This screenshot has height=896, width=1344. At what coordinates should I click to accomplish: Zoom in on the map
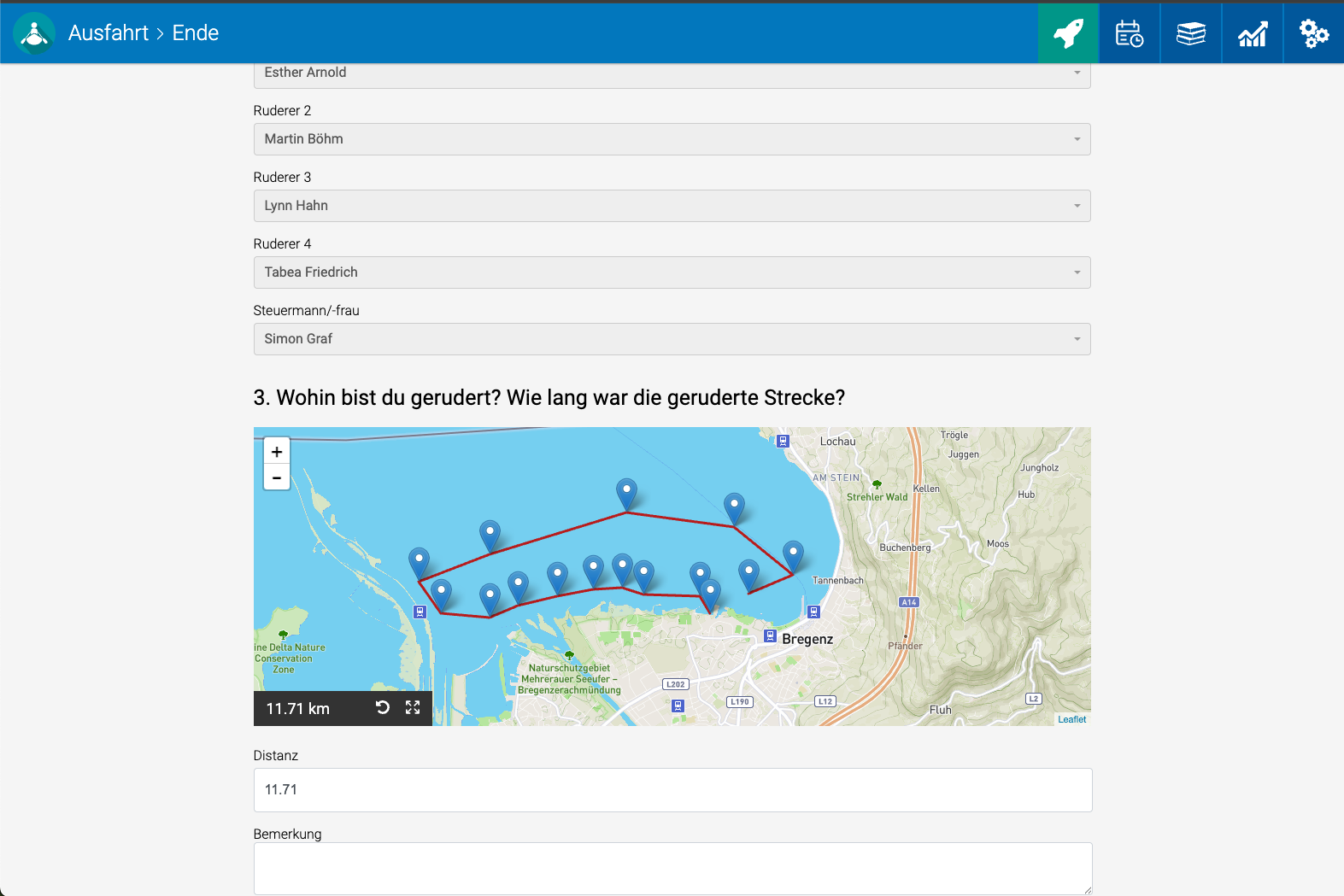pyautogui.click(x=277, y=452)
